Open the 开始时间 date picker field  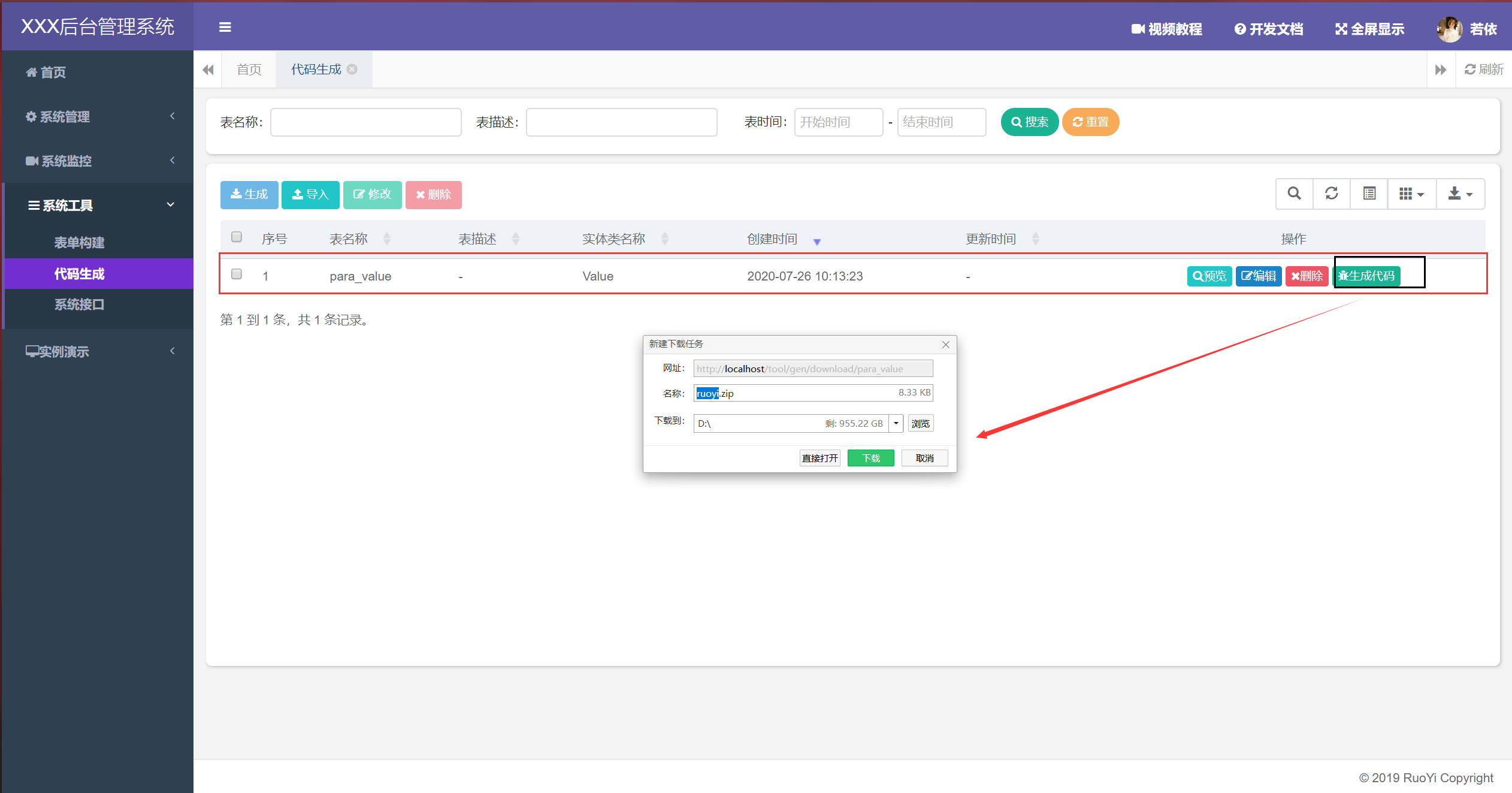point(838,122)
